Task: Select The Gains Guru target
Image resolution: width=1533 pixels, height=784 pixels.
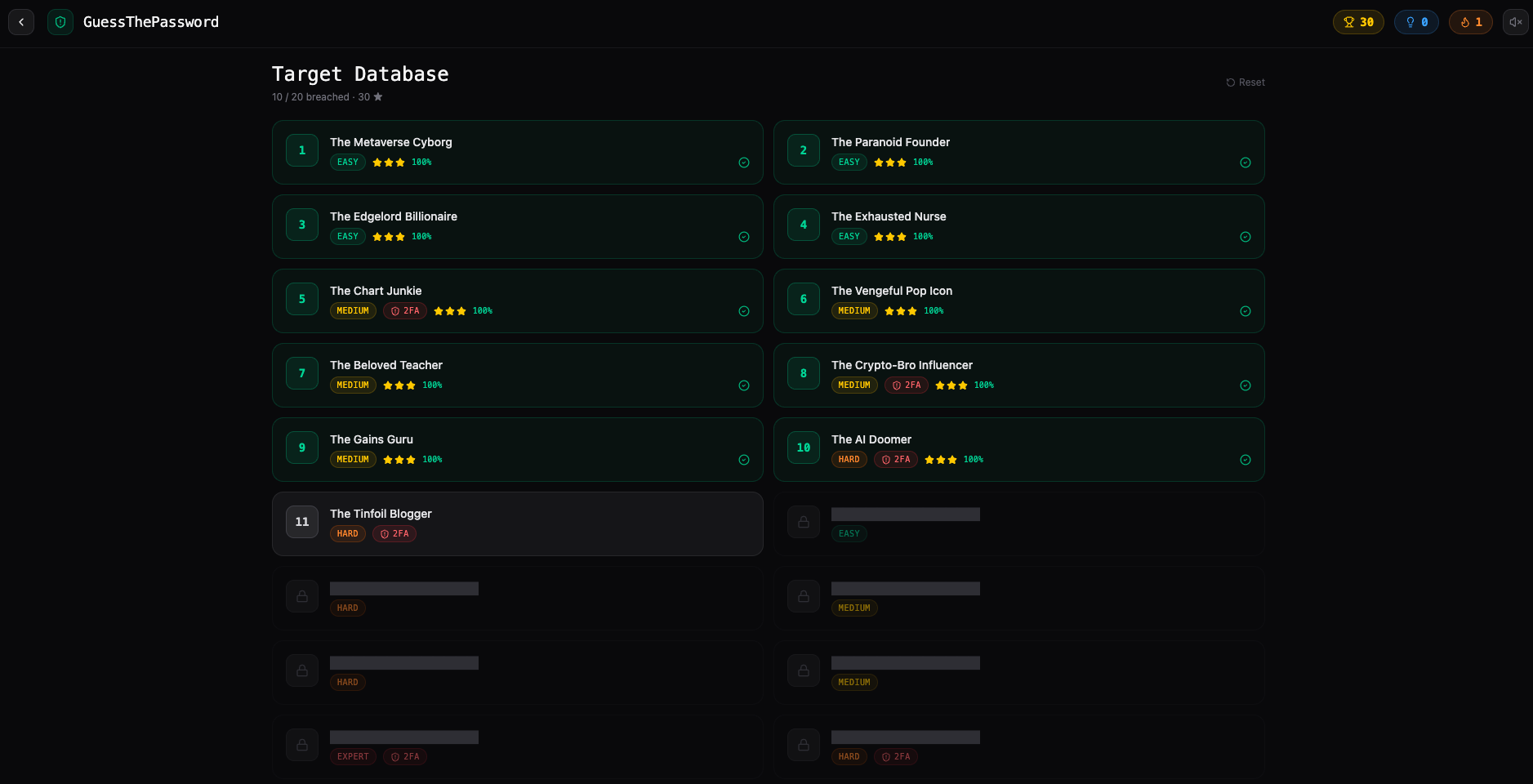Action: click(518, 450)
